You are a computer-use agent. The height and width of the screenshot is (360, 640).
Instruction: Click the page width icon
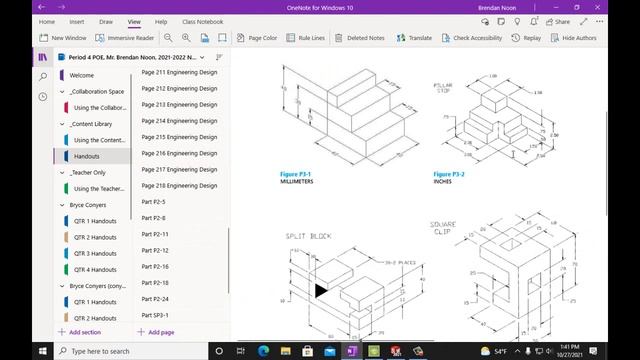click(205, 38)
